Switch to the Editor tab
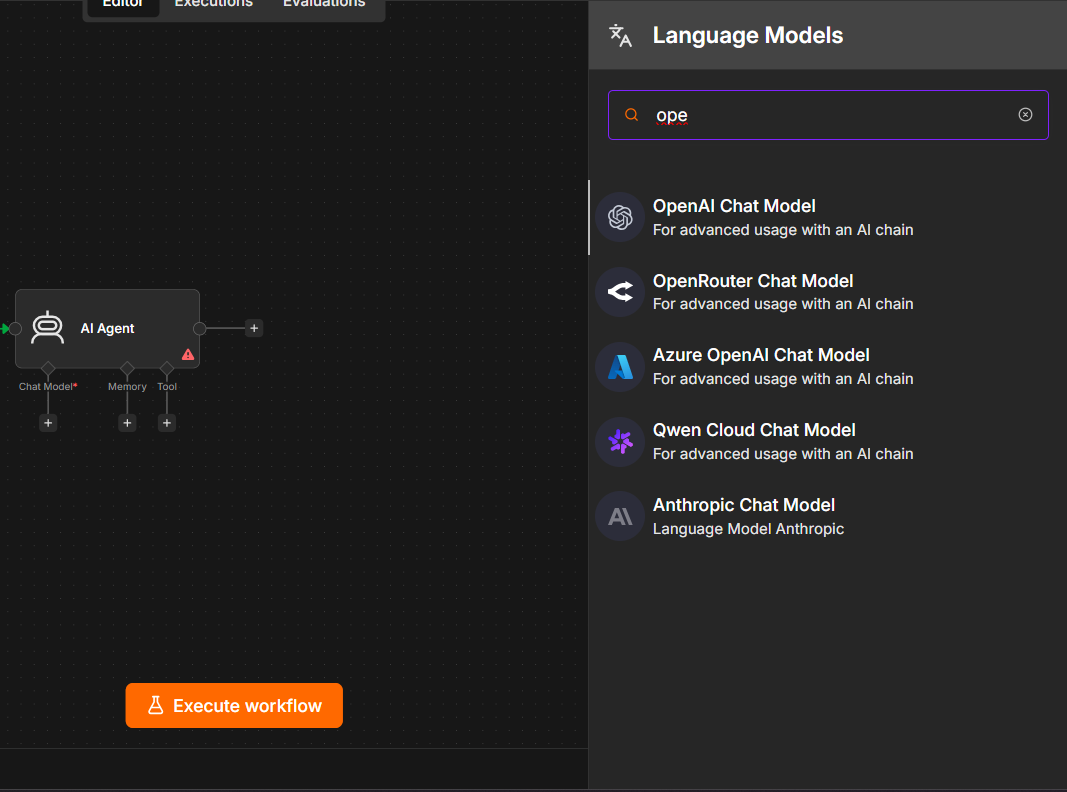 point(122,4)
